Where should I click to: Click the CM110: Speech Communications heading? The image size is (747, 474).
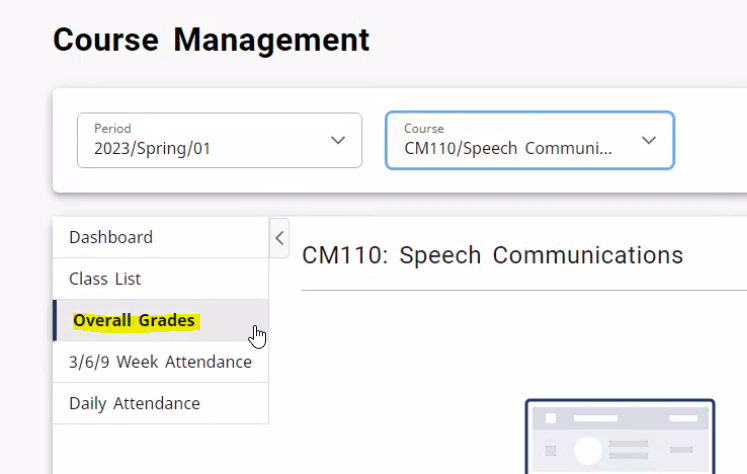pyautogui.click(x=492, y=255)
